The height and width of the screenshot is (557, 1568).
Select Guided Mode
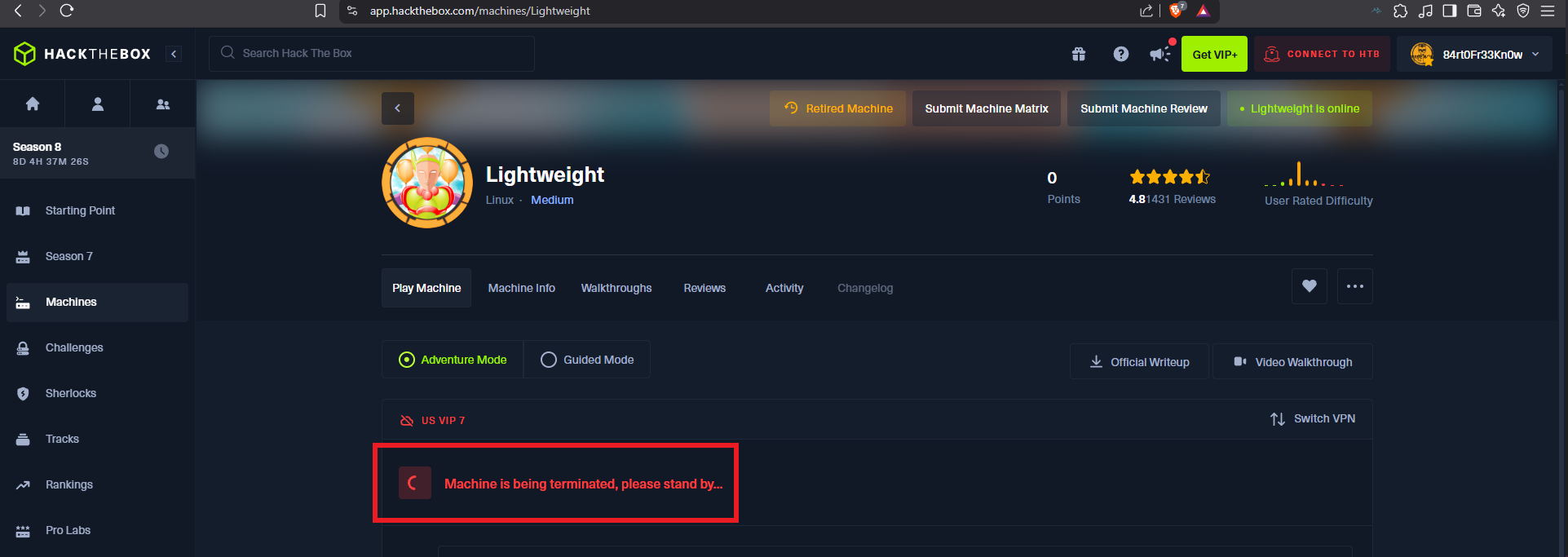pos(587,360)
